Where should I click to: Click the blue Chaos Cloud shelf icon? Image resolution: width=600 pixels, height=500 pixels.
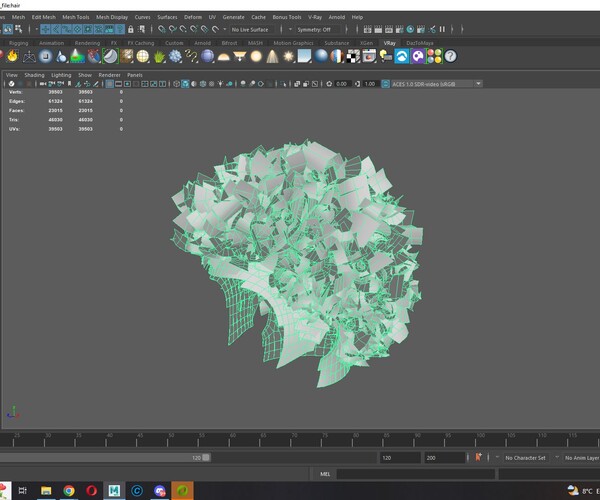pyautogui.click(x=402, y=56)
